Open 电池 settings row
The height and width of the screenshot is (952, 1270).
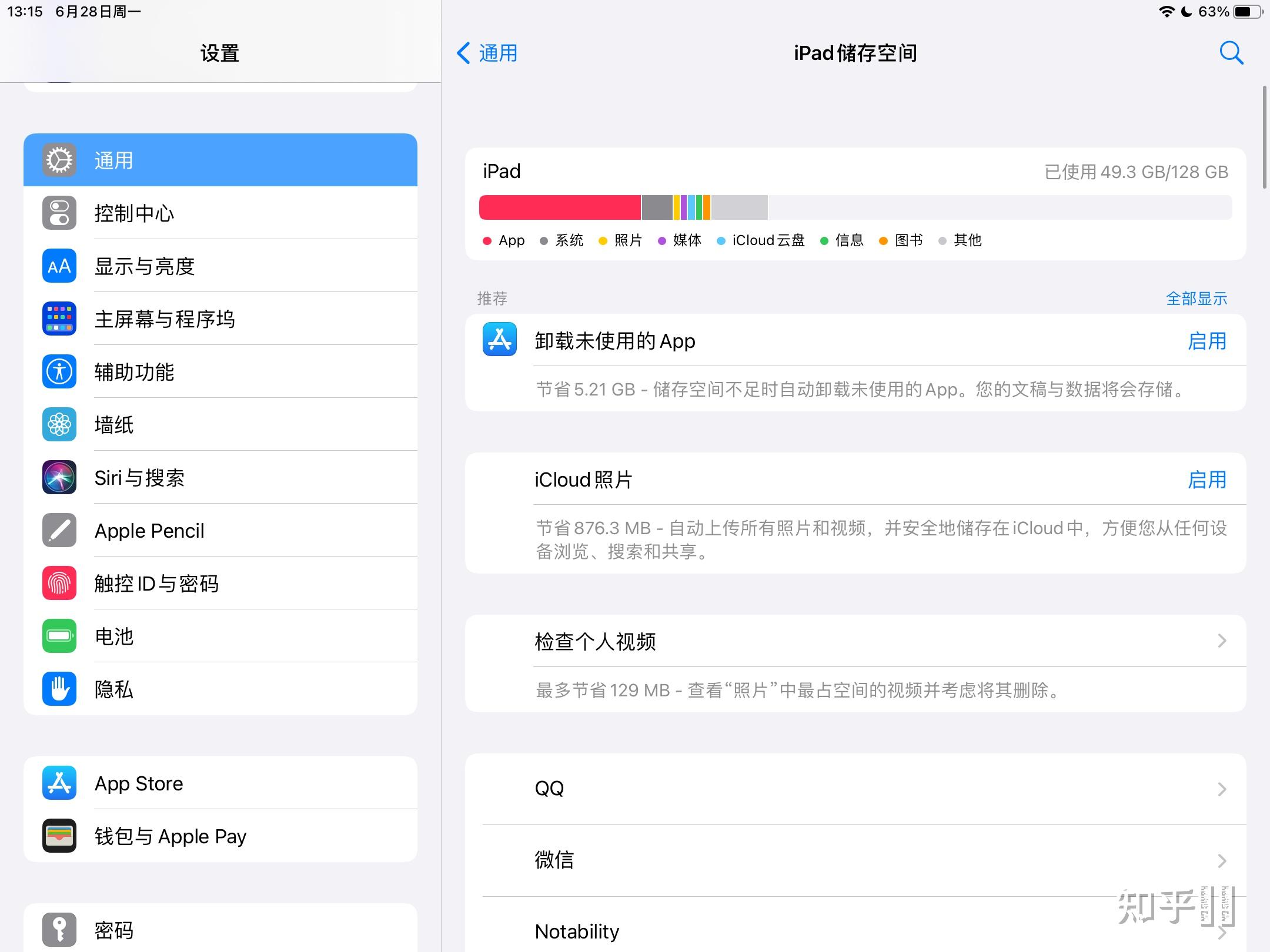220,636
